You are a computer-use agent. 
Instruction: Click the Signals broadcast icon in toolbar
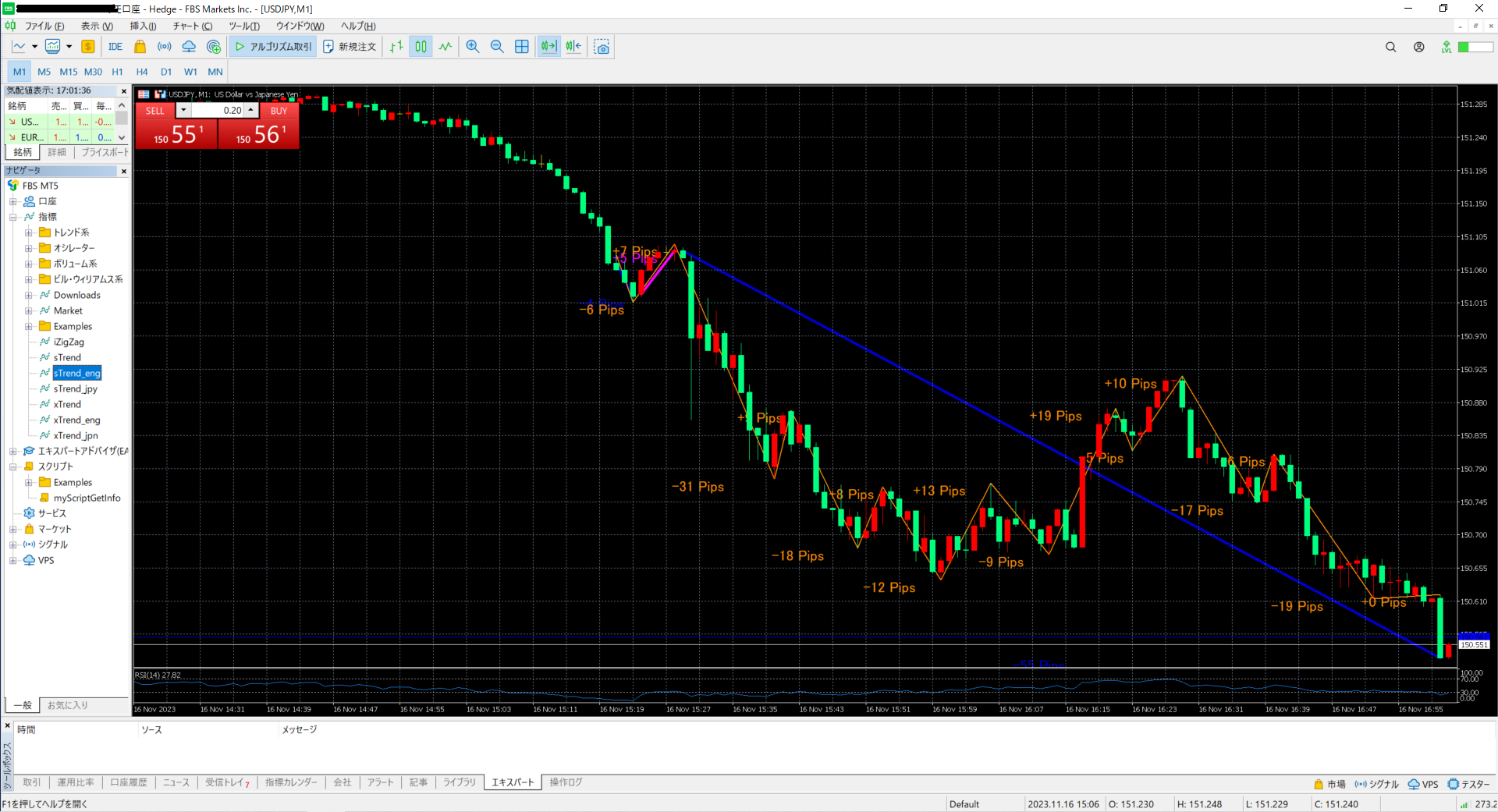click(165, 47)
